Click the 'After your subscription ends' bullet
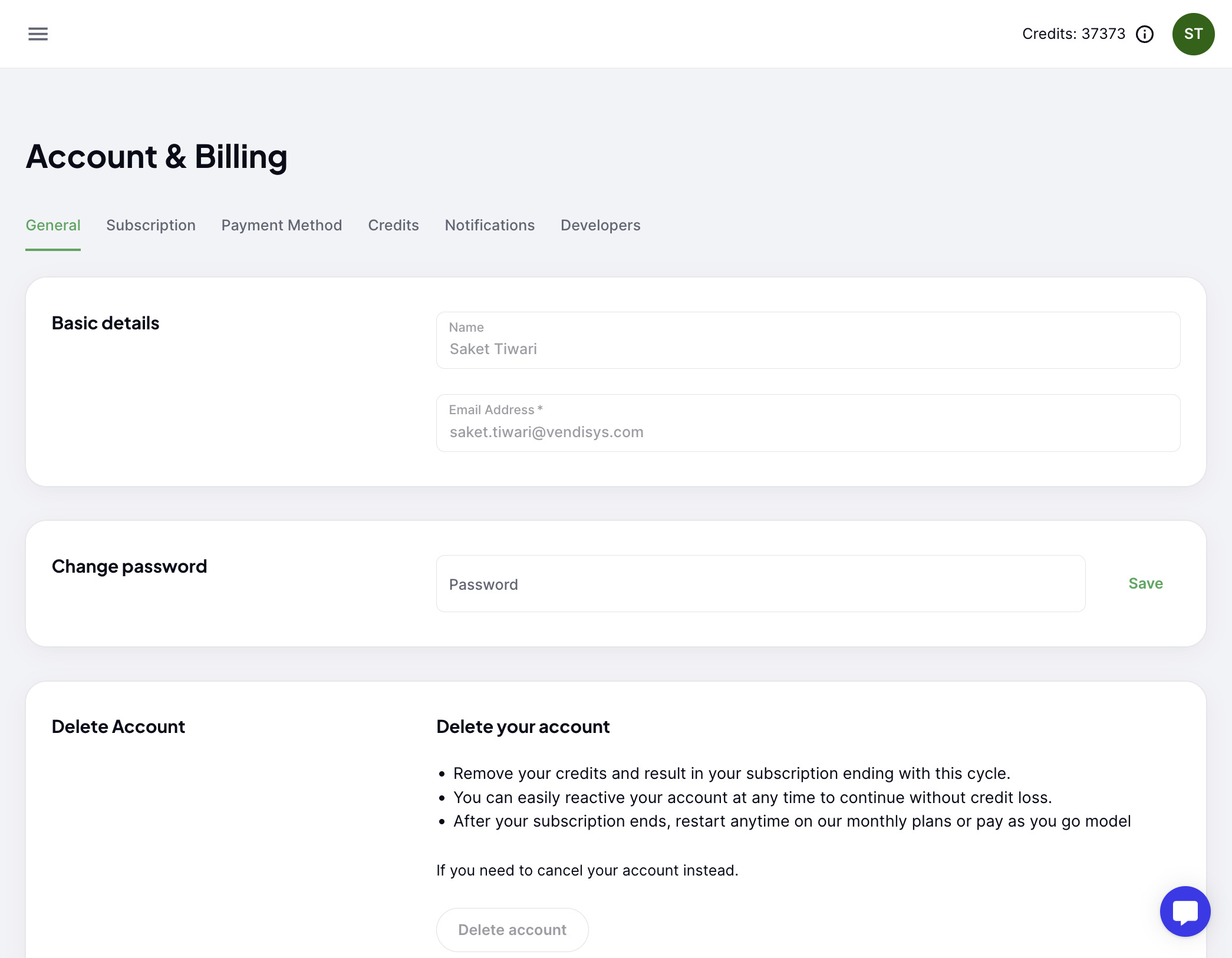1232x958 pixels. tap(792, 821)
